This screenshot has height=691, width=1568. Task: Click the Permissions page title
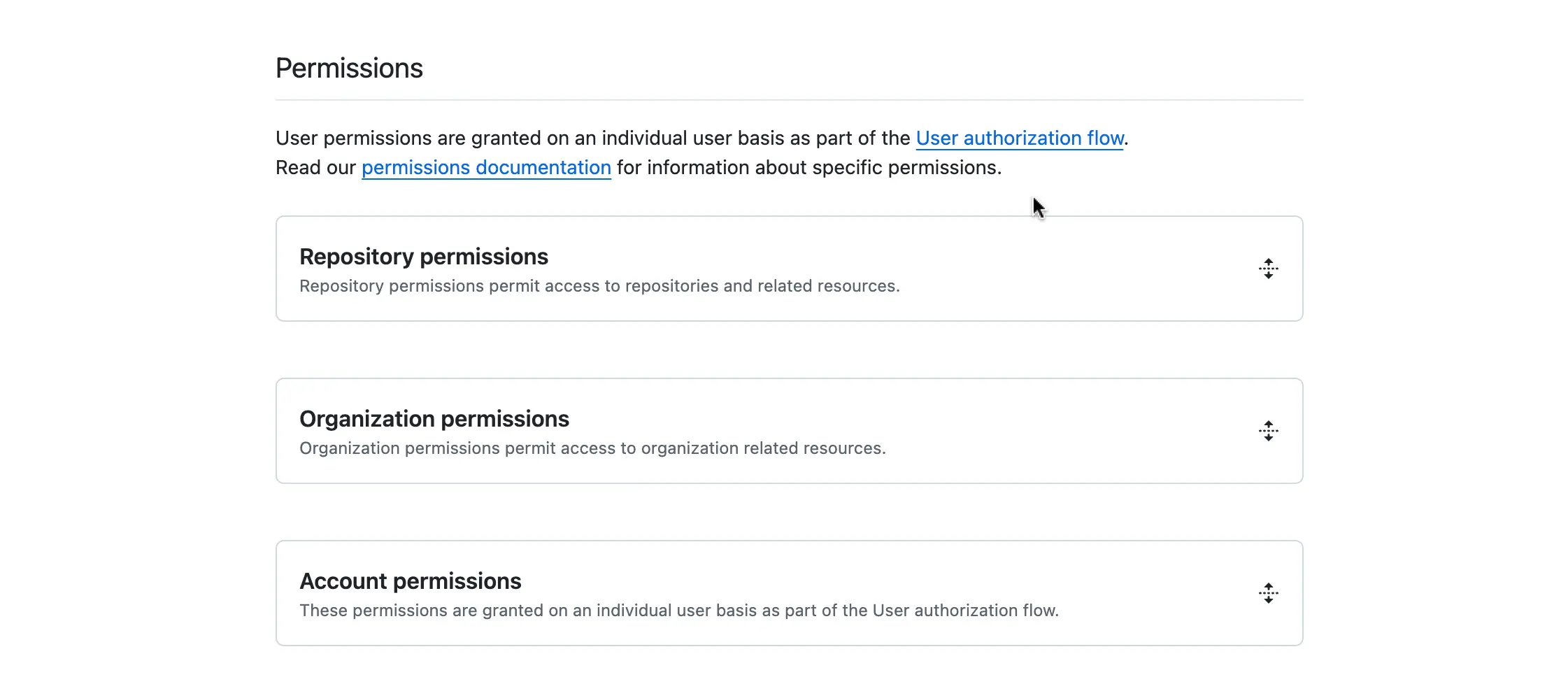(348, 68)
